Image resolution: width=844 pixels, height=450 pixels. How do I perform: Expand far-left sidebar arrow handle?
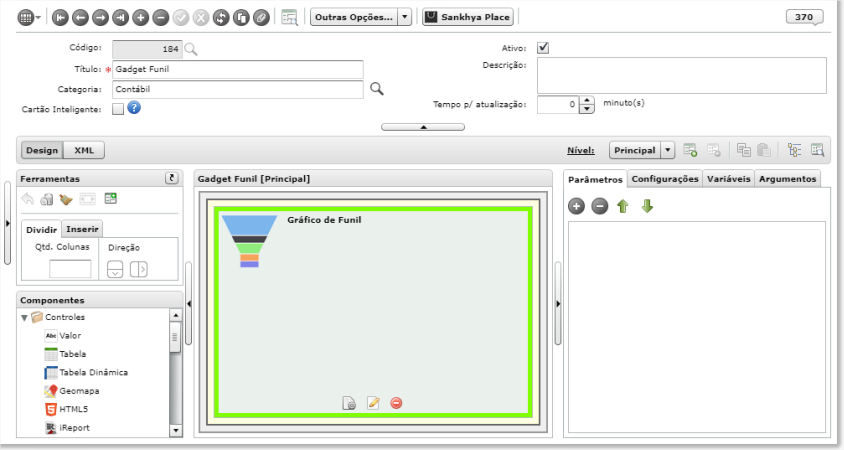click(8, 223)
